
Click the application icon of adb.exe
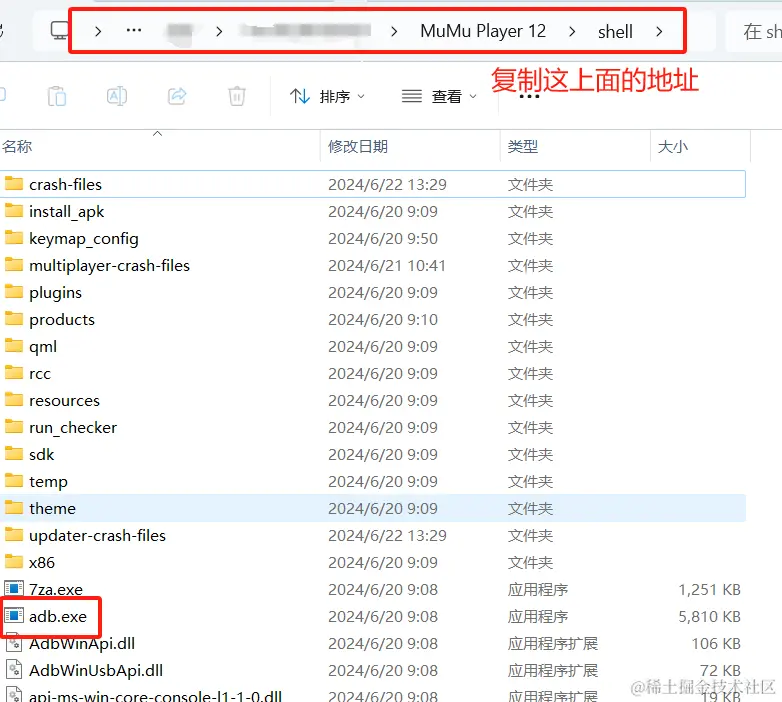coord(14,615)
